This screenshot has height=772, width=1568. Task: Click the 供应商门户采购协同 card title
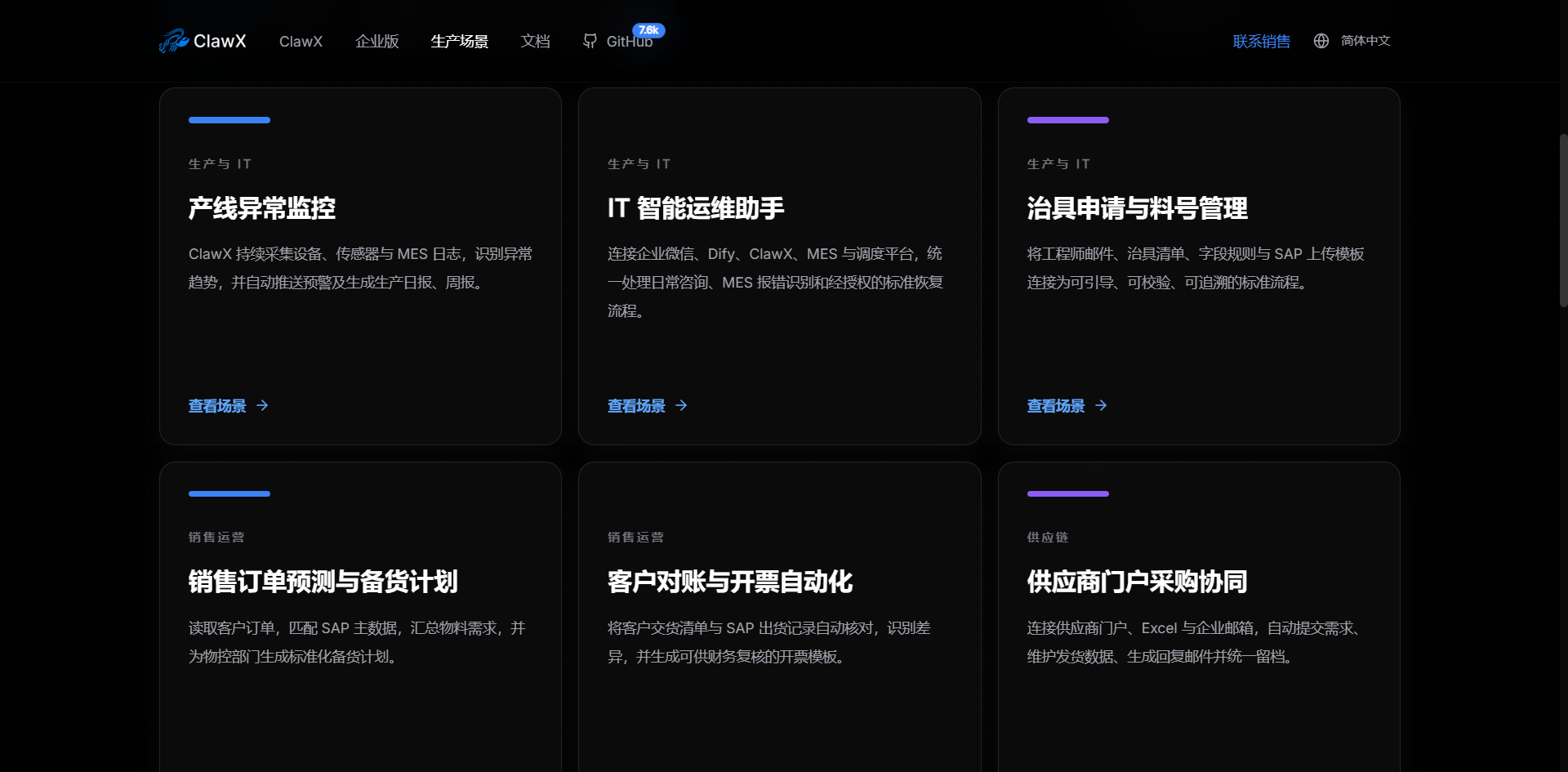point(1138,582)
